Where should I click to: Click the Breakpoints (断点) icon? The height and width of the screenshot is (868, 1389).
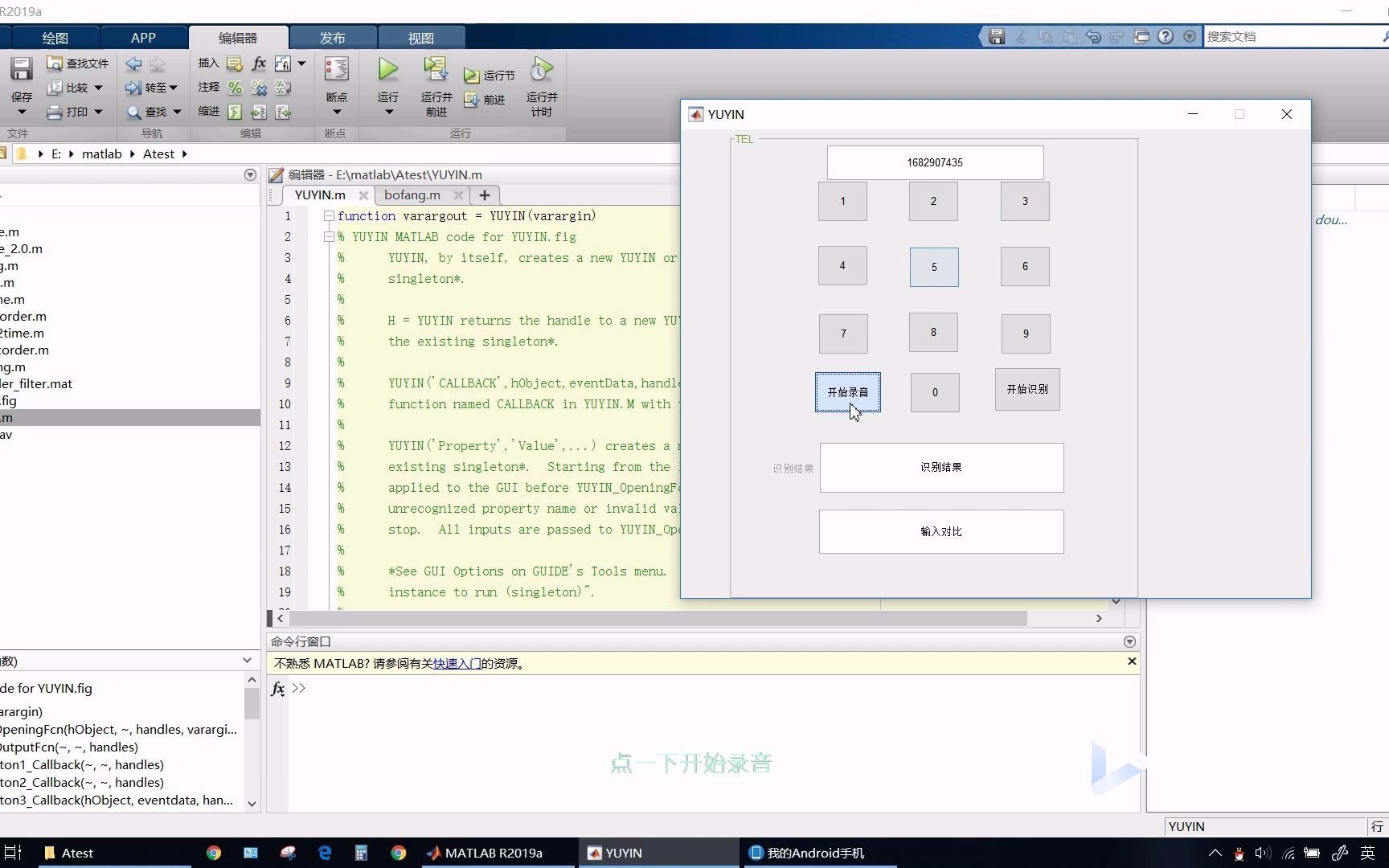click(336, 70)
